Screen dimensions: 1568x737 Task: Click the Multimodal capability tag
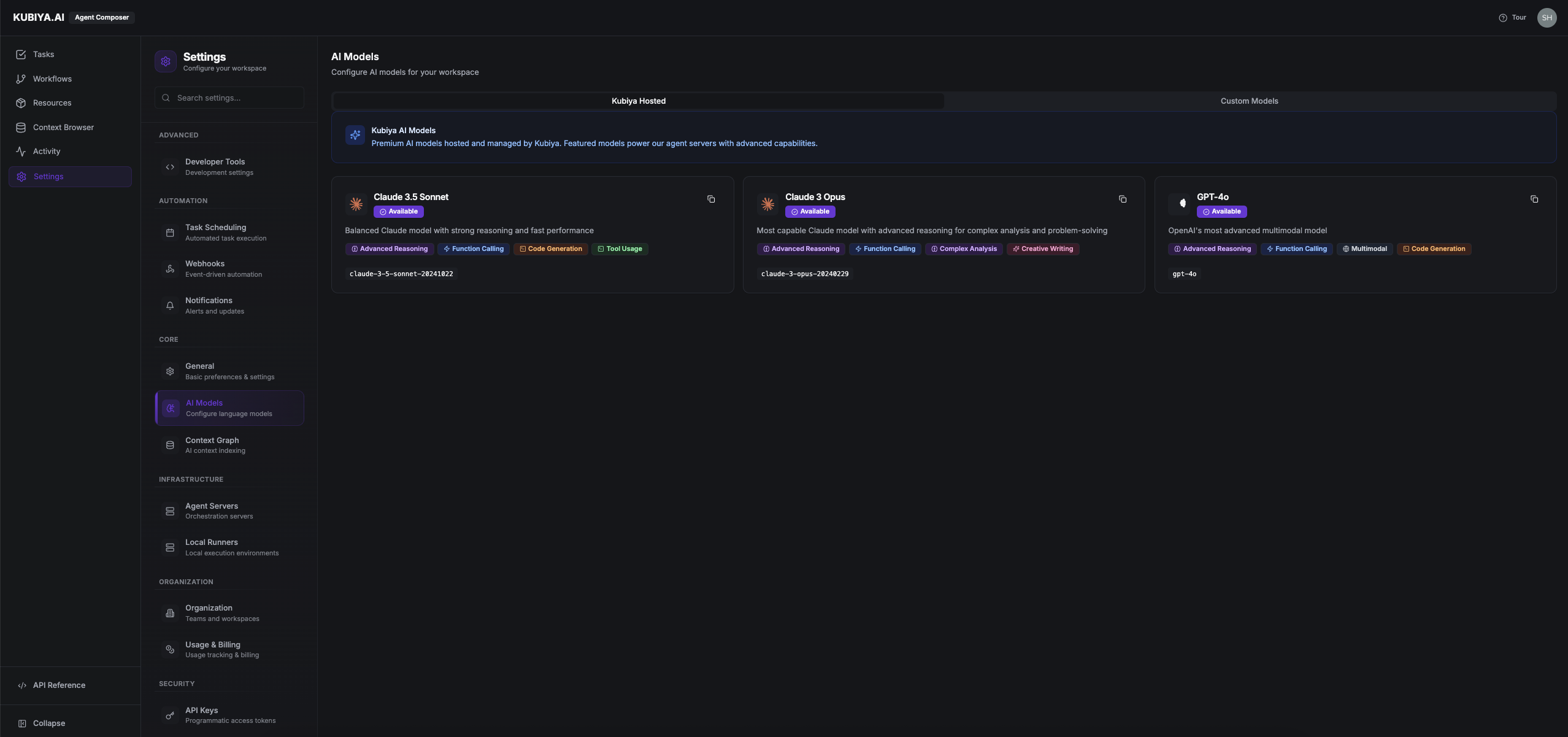(1365, 249)
